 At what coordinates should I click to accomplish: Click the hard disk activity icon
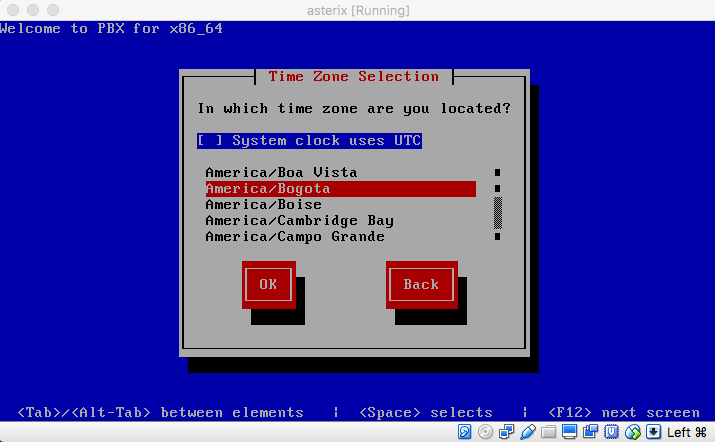(x=464, y=431)
